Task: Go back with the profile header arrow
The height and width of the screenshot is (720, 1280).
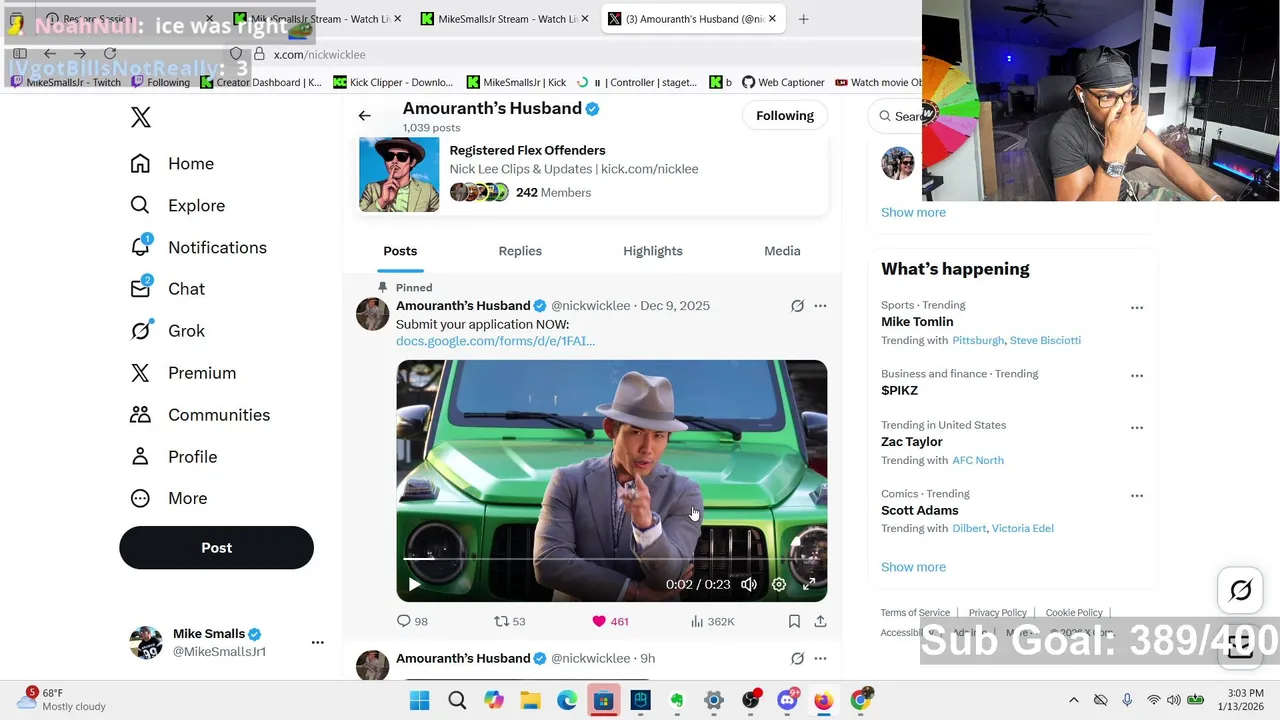Action: pyautogui.click(x=365, y=116)
